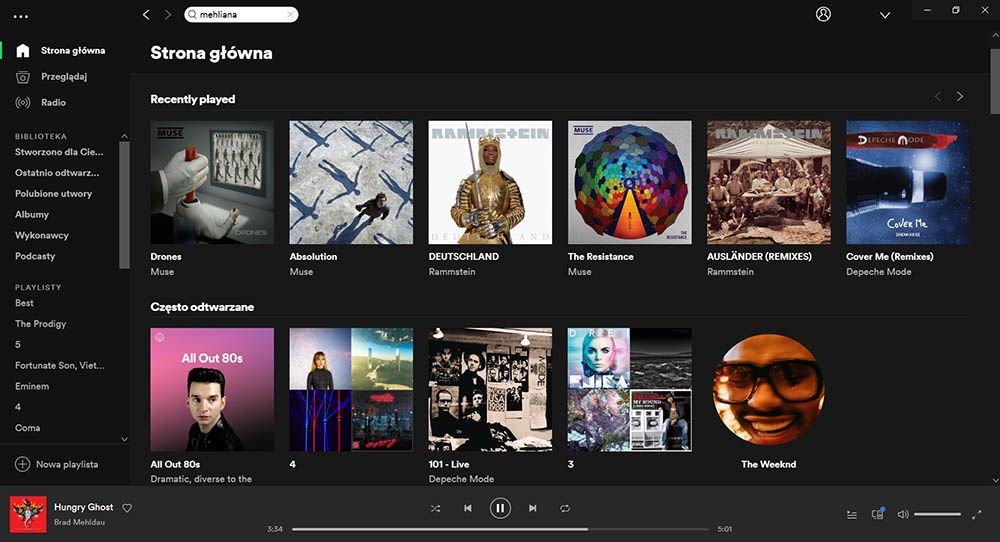
Task: Like Hungry Ghost with heart icon
Action: click(127, 508)
